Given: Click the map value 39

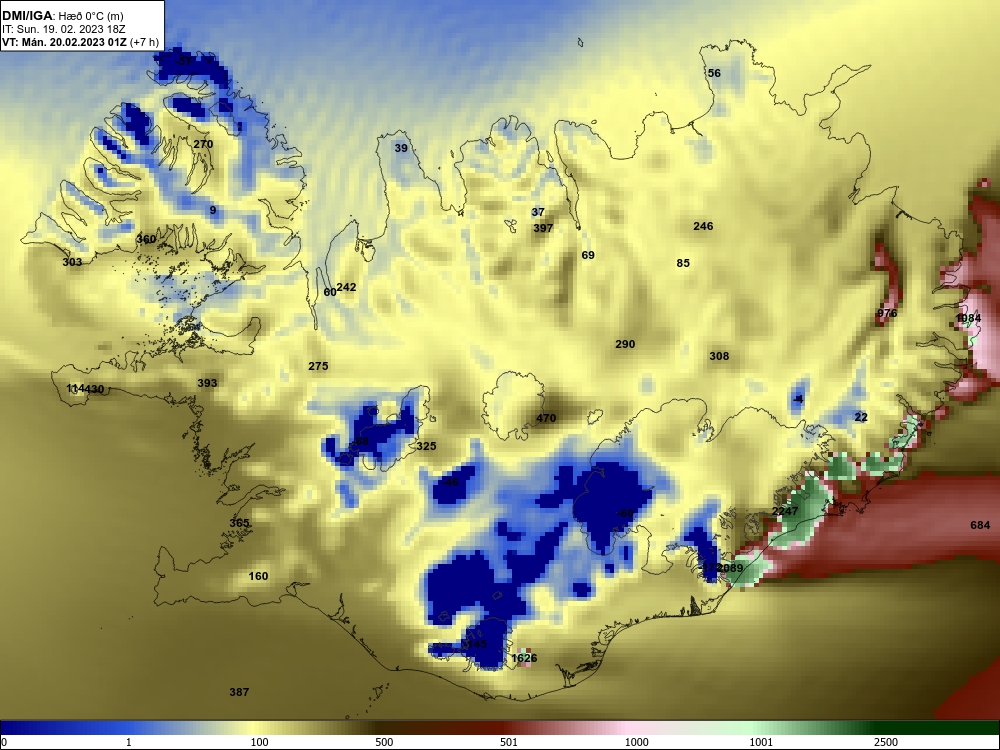Looking at the screenshot, I should [401, 148].
